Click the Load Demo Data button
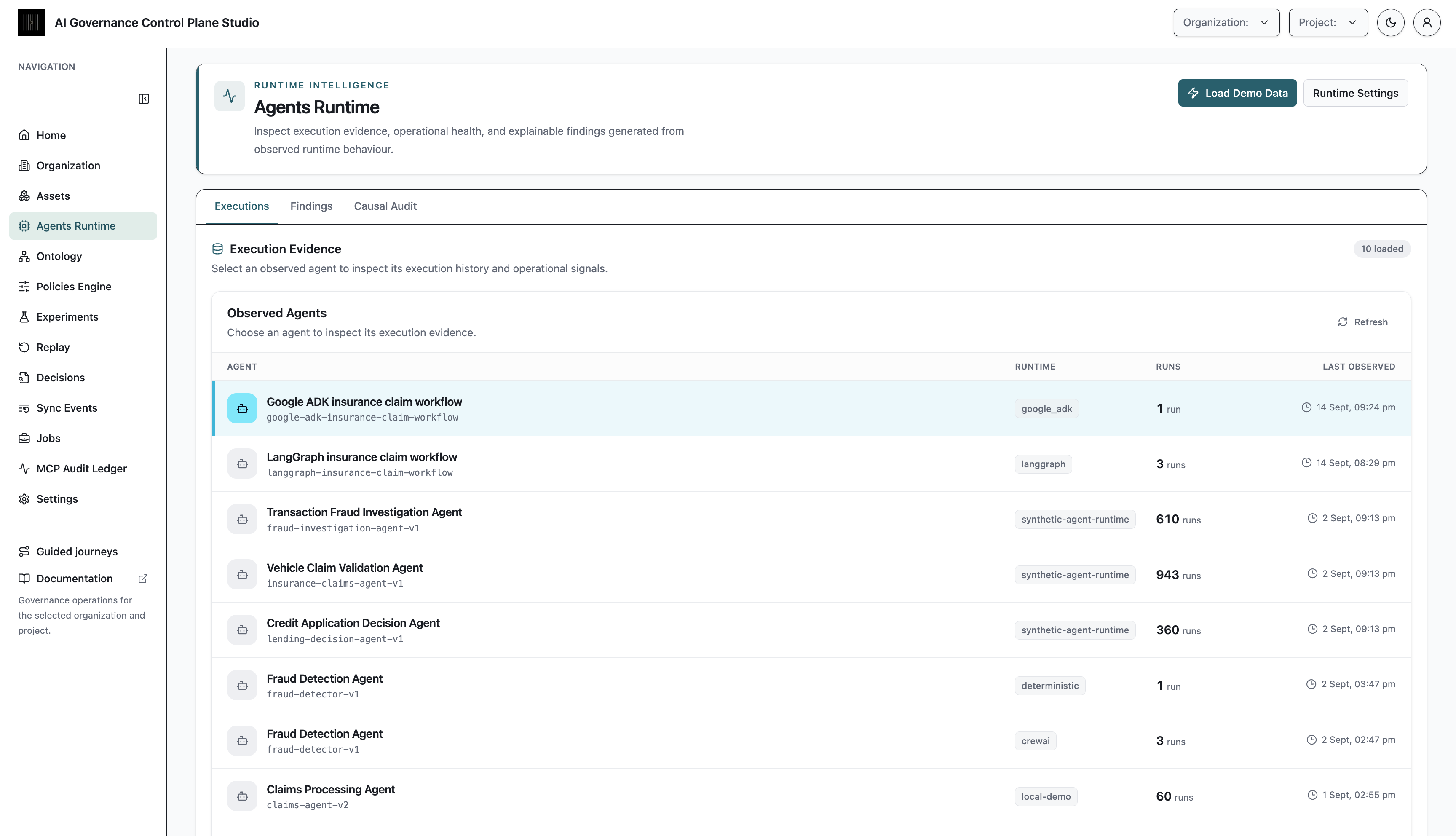Image resolution: width=1456 pixels, height=836 pixels. 1237,93
